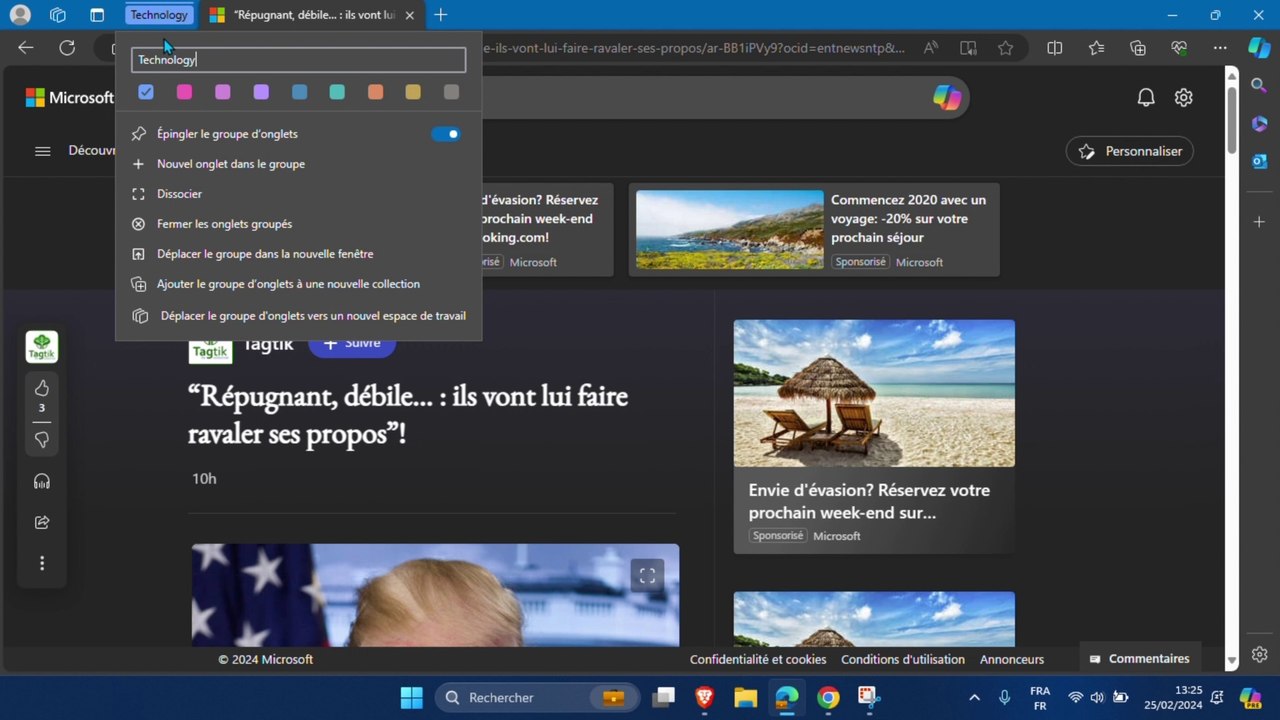Screen dimensions: 1280x720
Task: Click the Technology tab group label
Action: coord(159,15)
